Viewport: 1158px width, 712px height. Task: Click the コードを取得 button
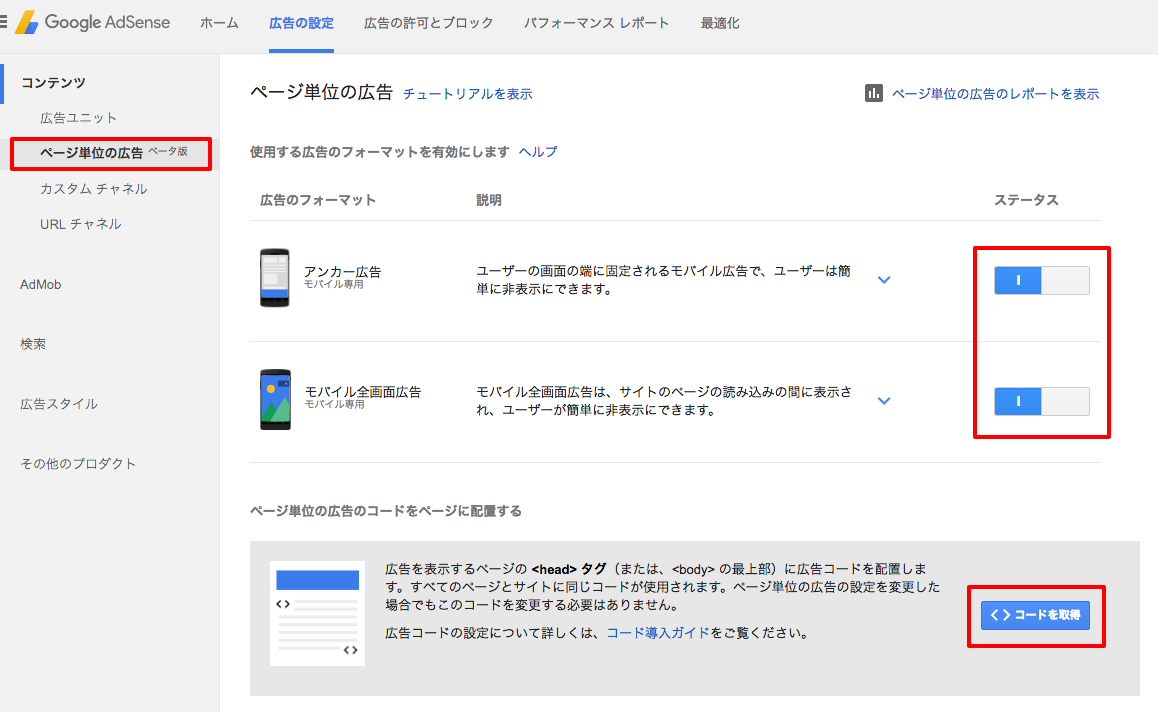[1035, 615]
